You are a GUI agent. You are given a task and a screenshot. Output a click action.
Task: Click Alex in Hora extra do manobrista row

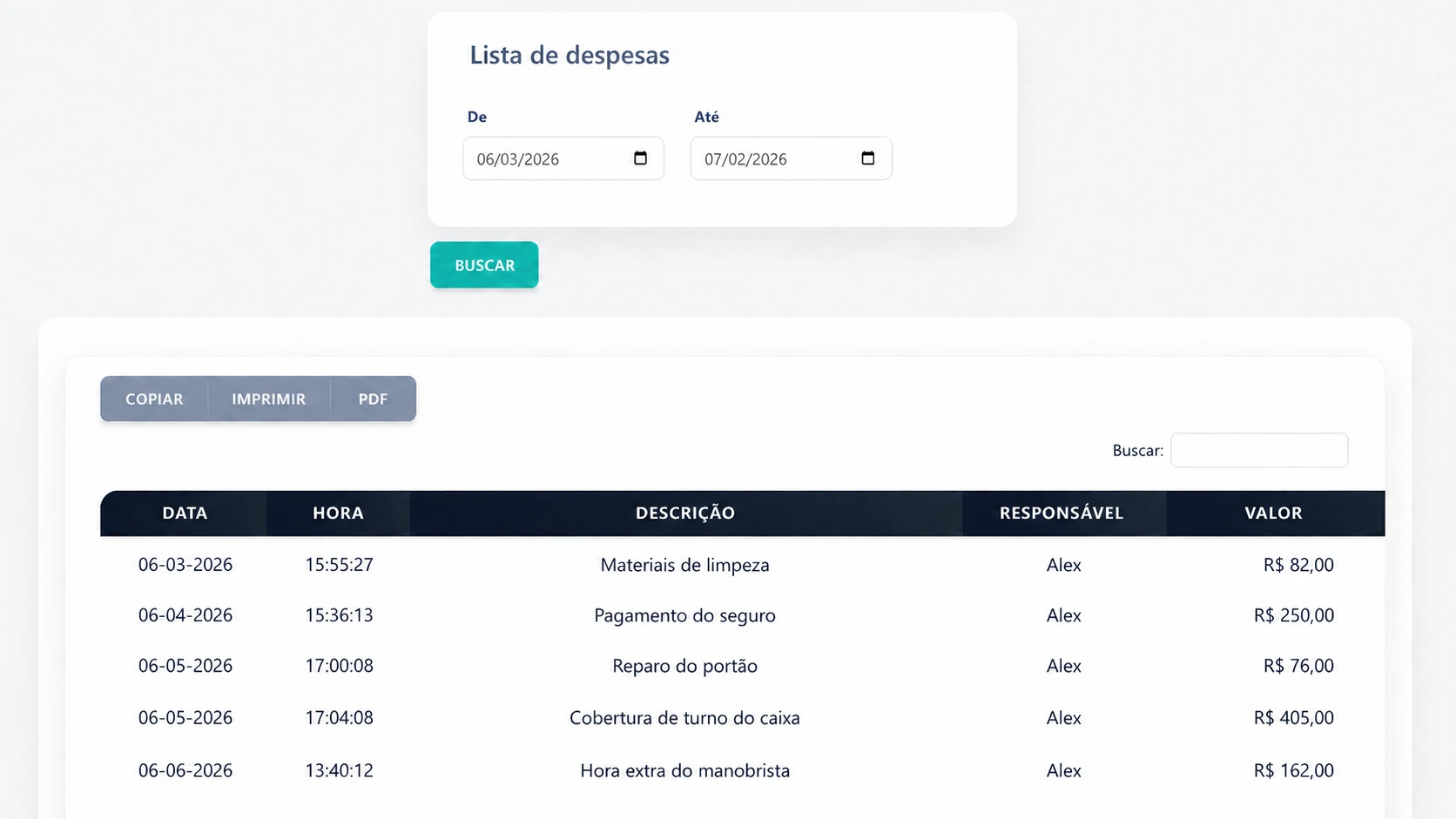pyautogui.click(x=1064, y=770)
